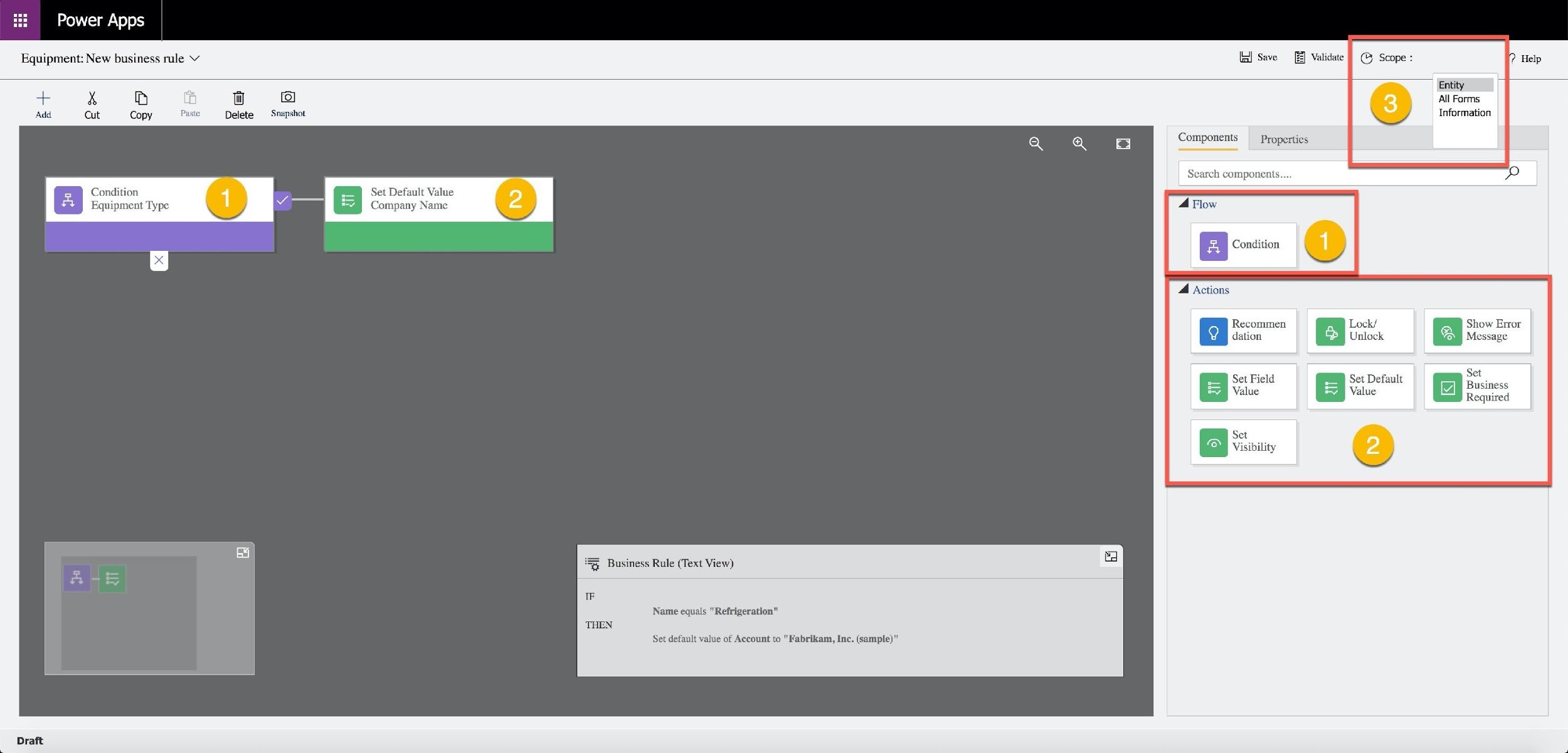1568x753 pixels.
Task: Select the Set Business Required action
Action: 1478,386
